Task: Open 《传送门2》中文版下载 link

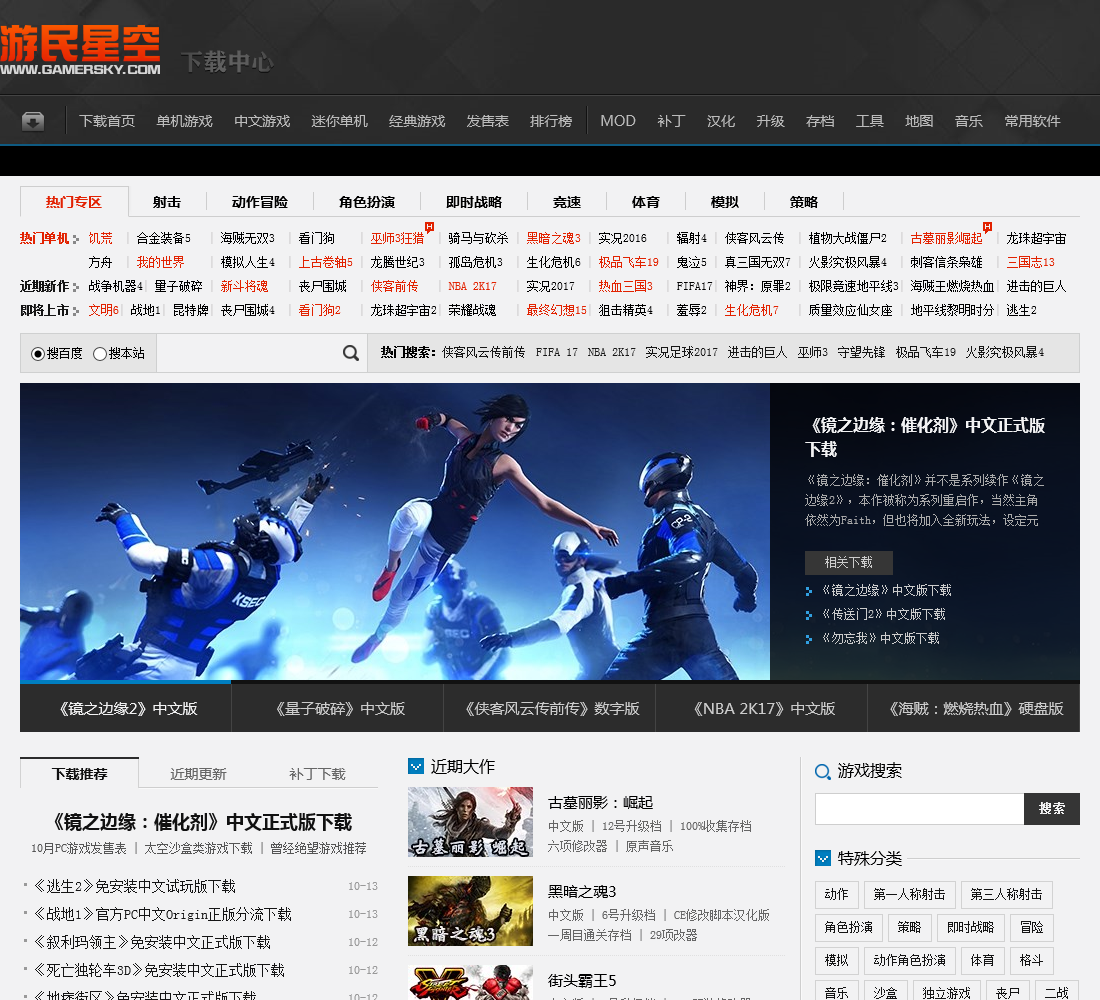Action: click(884, 614)
